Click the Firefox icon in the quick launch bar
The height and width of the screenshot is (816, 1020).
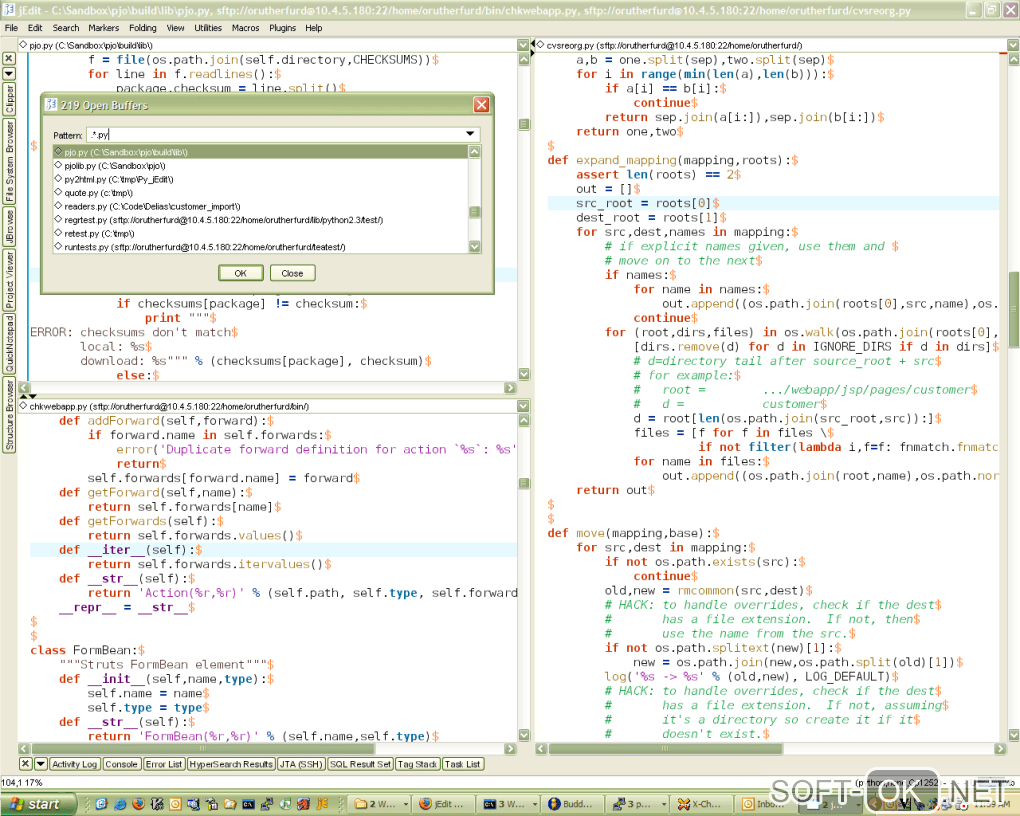pos(137,804)
